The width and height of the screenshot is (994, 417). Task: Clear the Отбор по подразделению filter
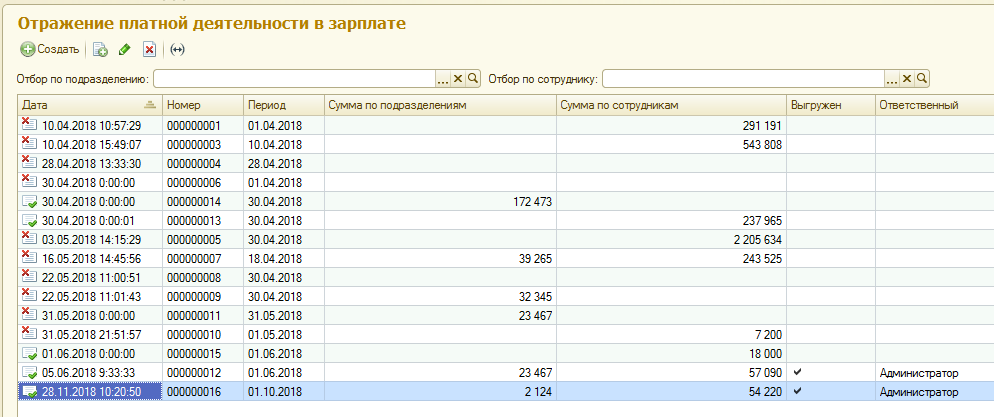[458, 79]
